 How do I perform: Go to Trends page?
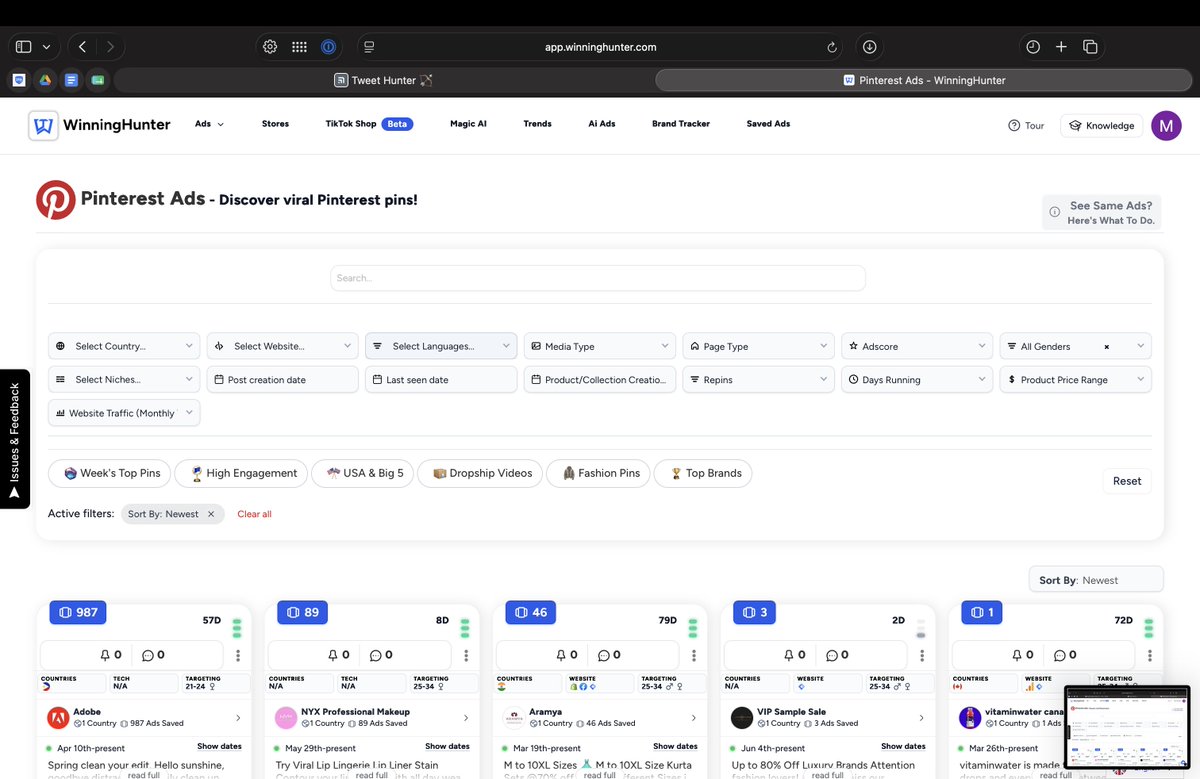coord(537,124)
